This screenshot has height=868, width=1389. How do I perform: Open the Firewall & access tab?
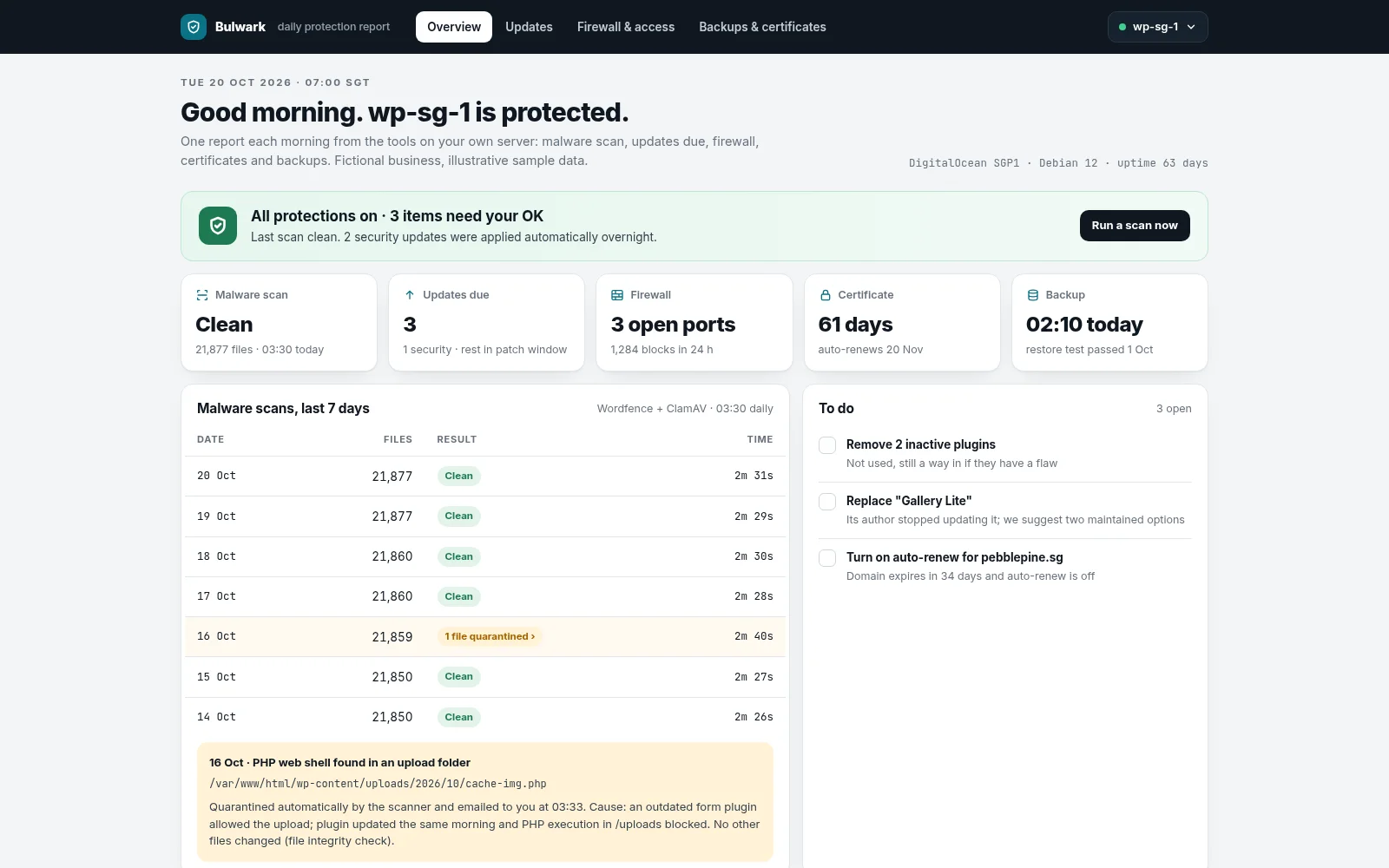[626, 27]
